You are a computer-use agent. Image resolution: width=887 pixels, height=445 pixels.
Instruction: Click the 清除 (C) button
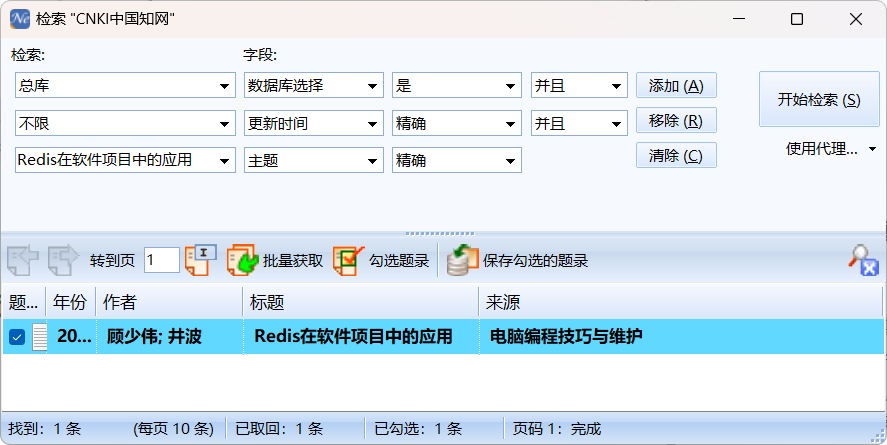click(677, 155)
